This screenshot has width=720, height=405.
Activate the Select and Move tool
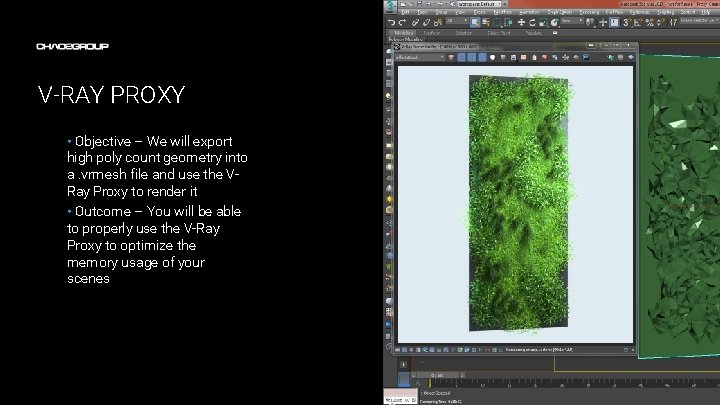(x=521, y=22)
